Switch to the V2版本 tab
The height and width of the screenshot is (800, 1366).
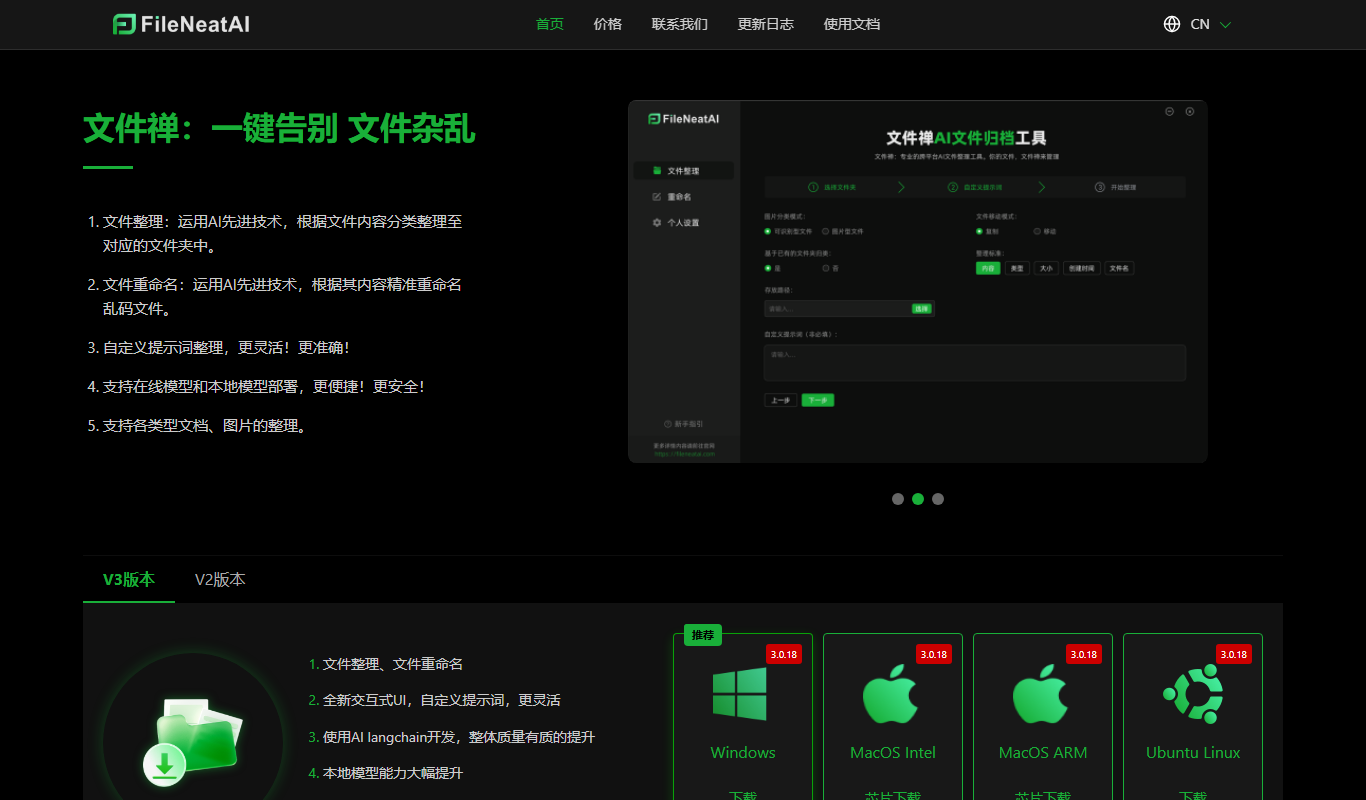tap(220, 579)
